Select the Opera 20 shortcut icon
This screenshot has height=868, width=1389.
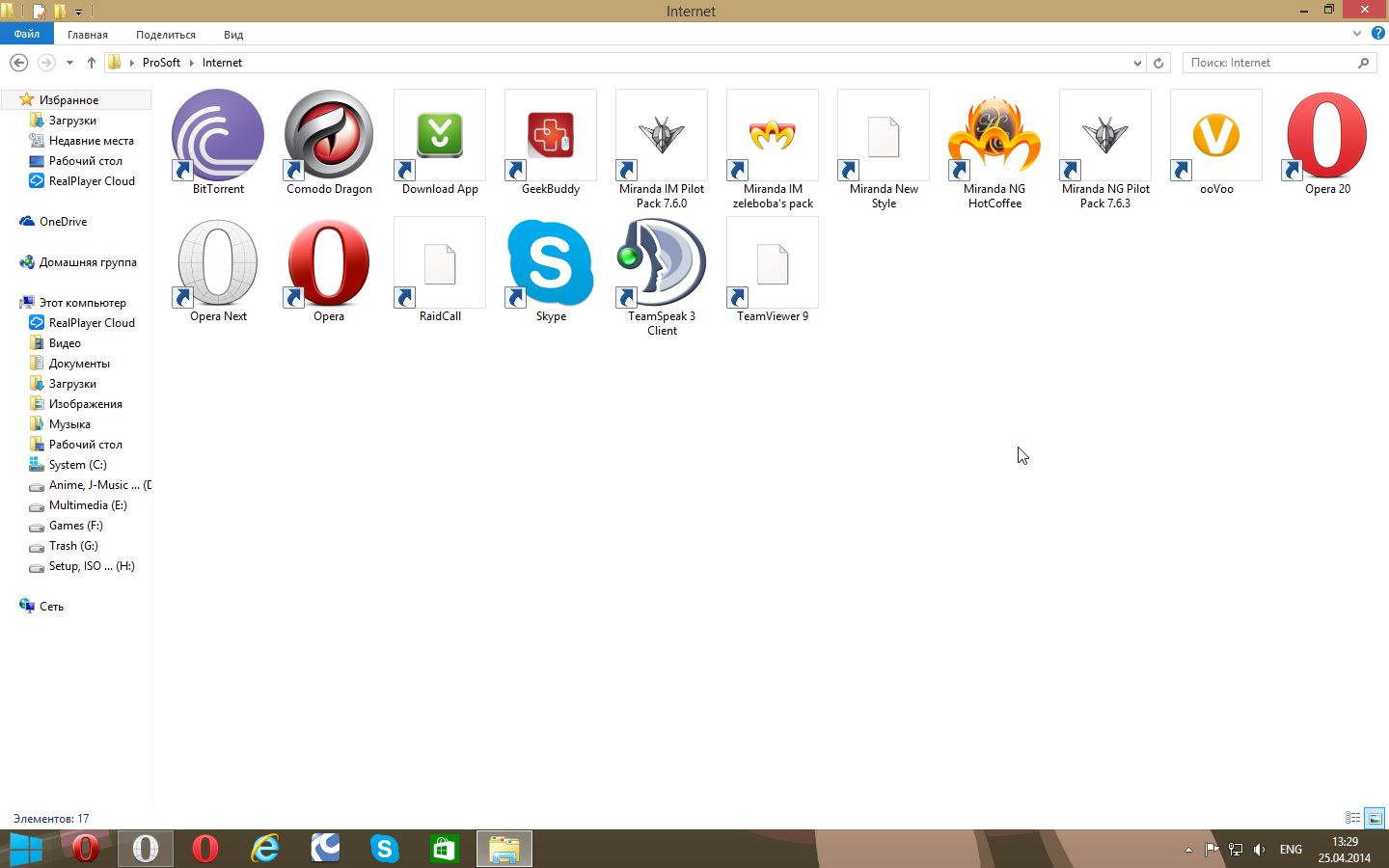[x=1327, y=135]
